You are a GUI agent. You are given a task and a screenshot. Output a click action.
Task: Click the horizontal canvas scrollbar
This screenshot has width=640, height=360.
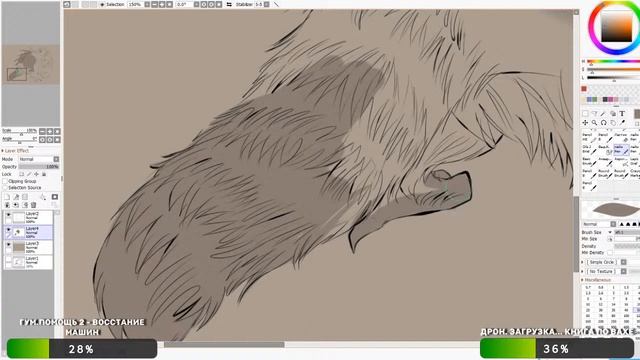[224, 345]
